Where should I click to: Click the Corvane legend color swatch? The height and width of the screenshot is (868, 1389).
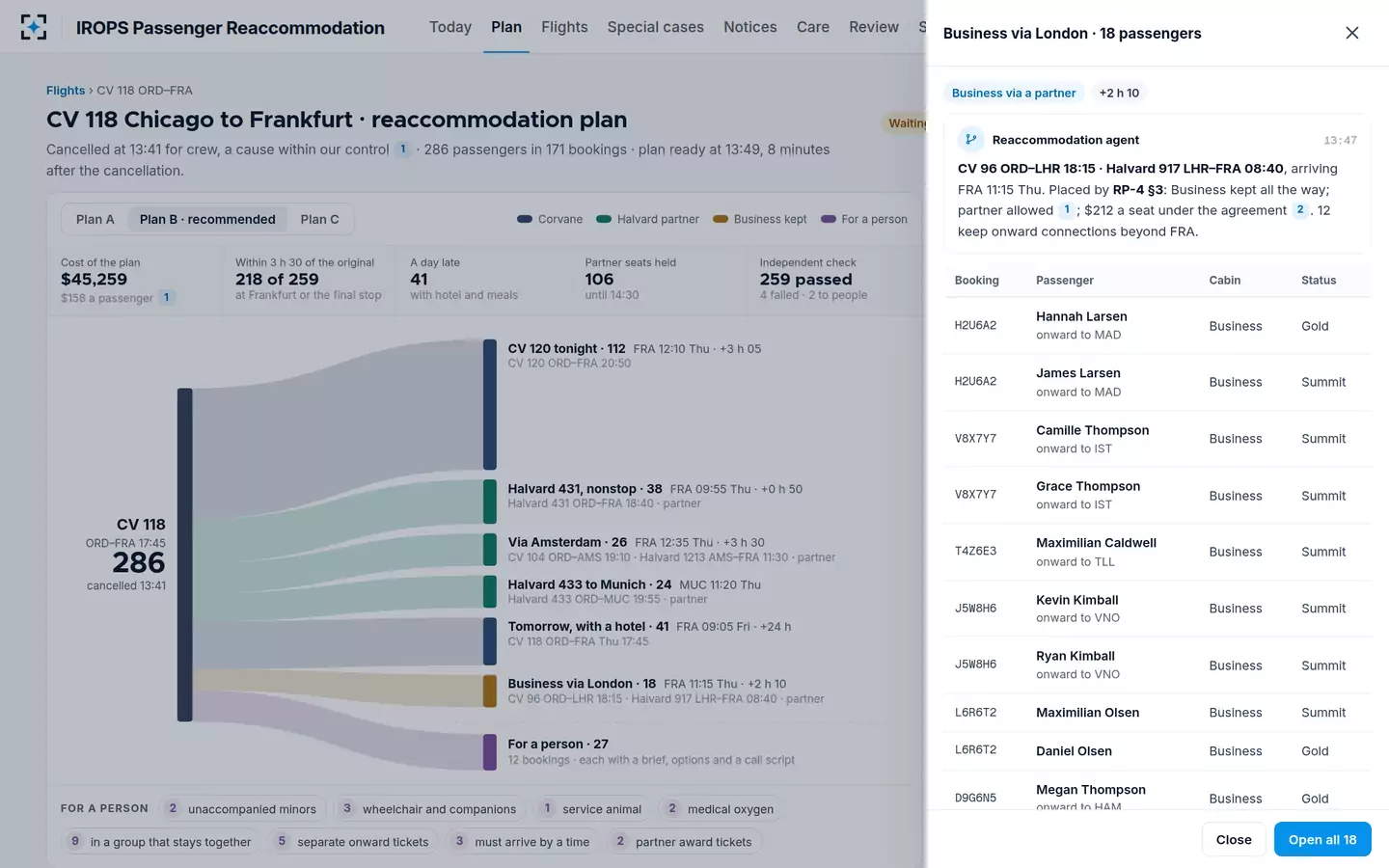click(x=525, y=219)
